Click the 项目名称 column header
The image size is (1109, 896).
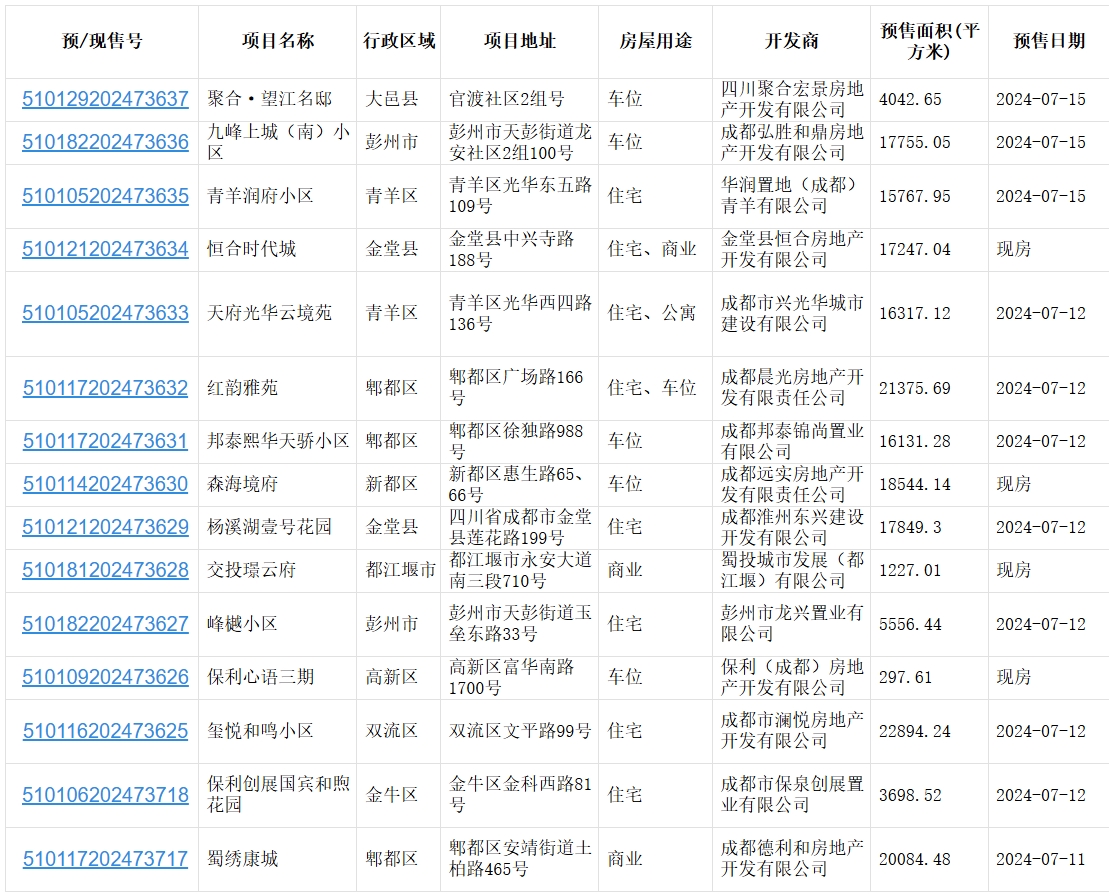coord(277,41)
